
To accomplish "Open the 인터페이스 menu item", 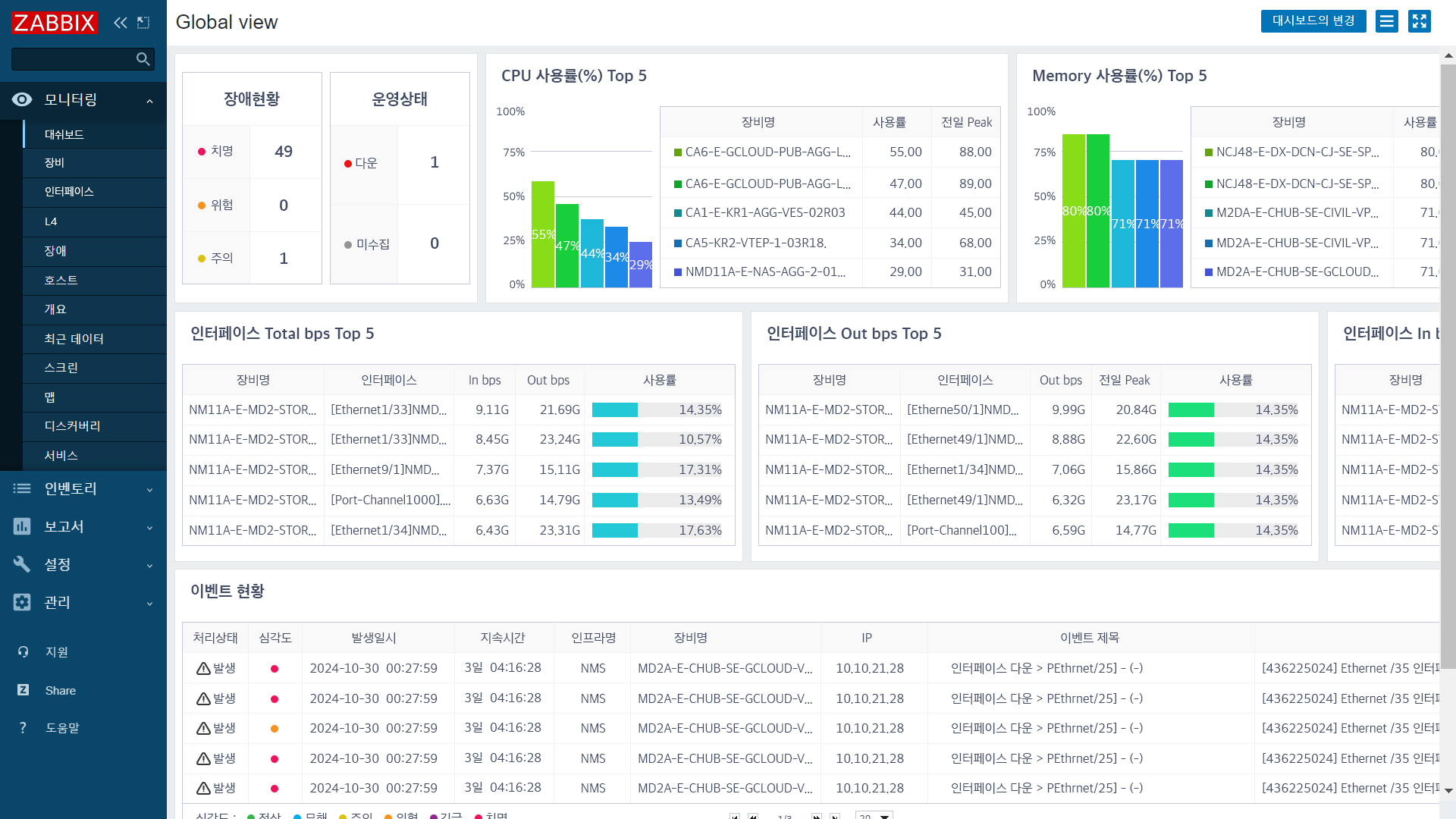I will [x=95, y=192].
